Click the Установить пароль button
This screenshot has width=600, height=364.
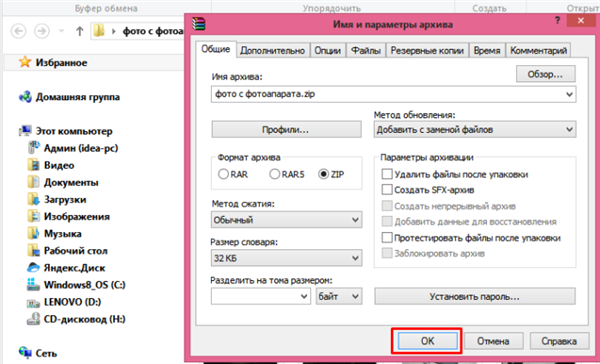tap(474, 297)
